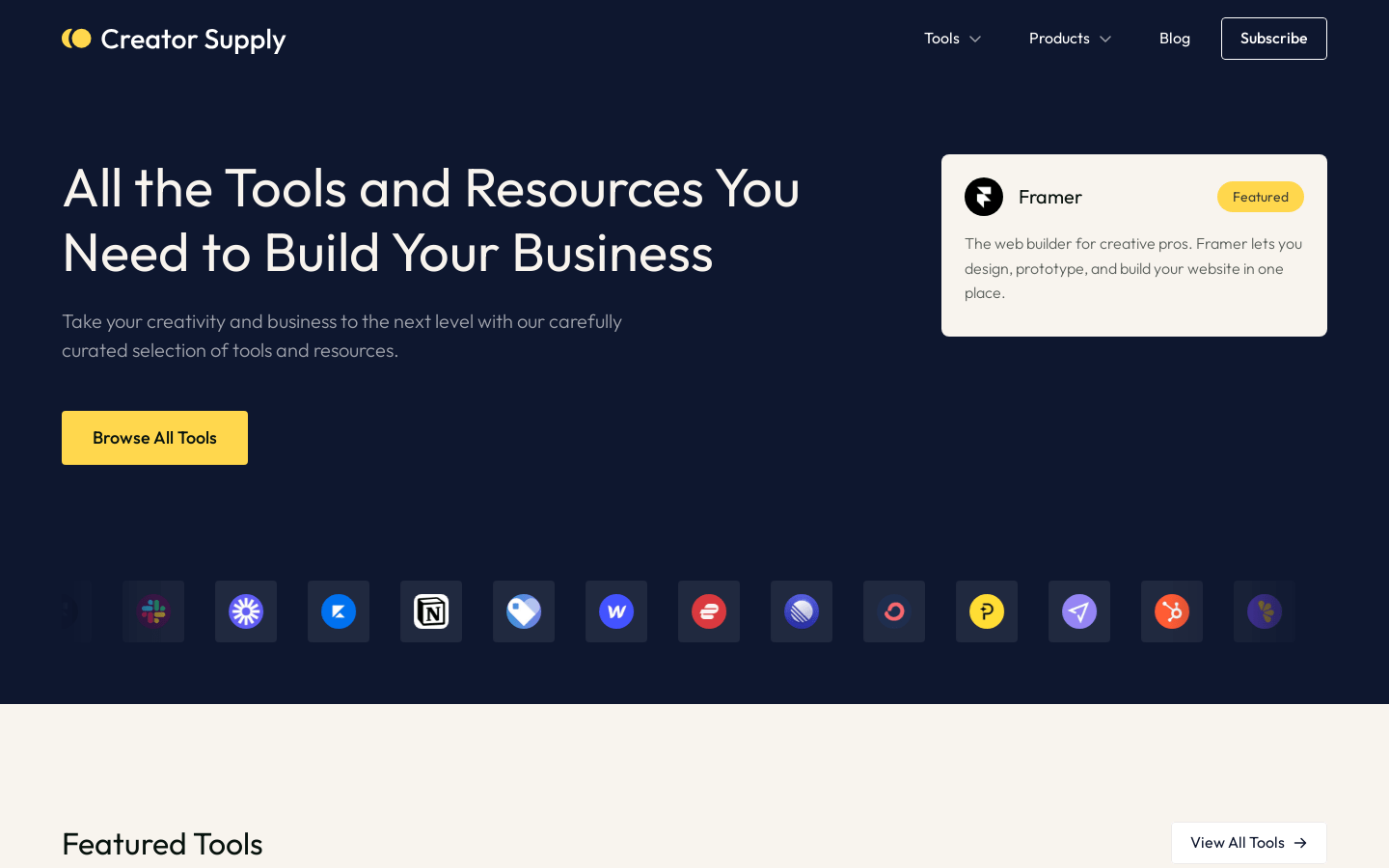This screenshot has width=1389, height=868.
Task: Click the yellow Featured badge
Action: tap(1260, 197)
